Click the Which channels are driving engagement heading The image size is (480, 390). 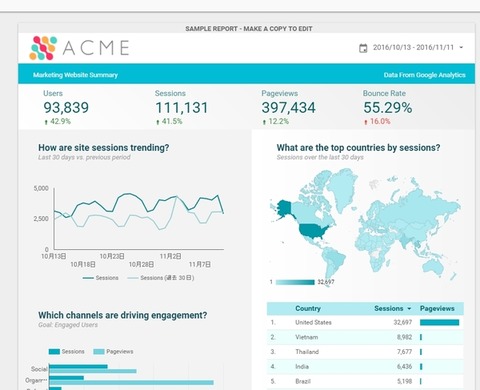[123, 315]
